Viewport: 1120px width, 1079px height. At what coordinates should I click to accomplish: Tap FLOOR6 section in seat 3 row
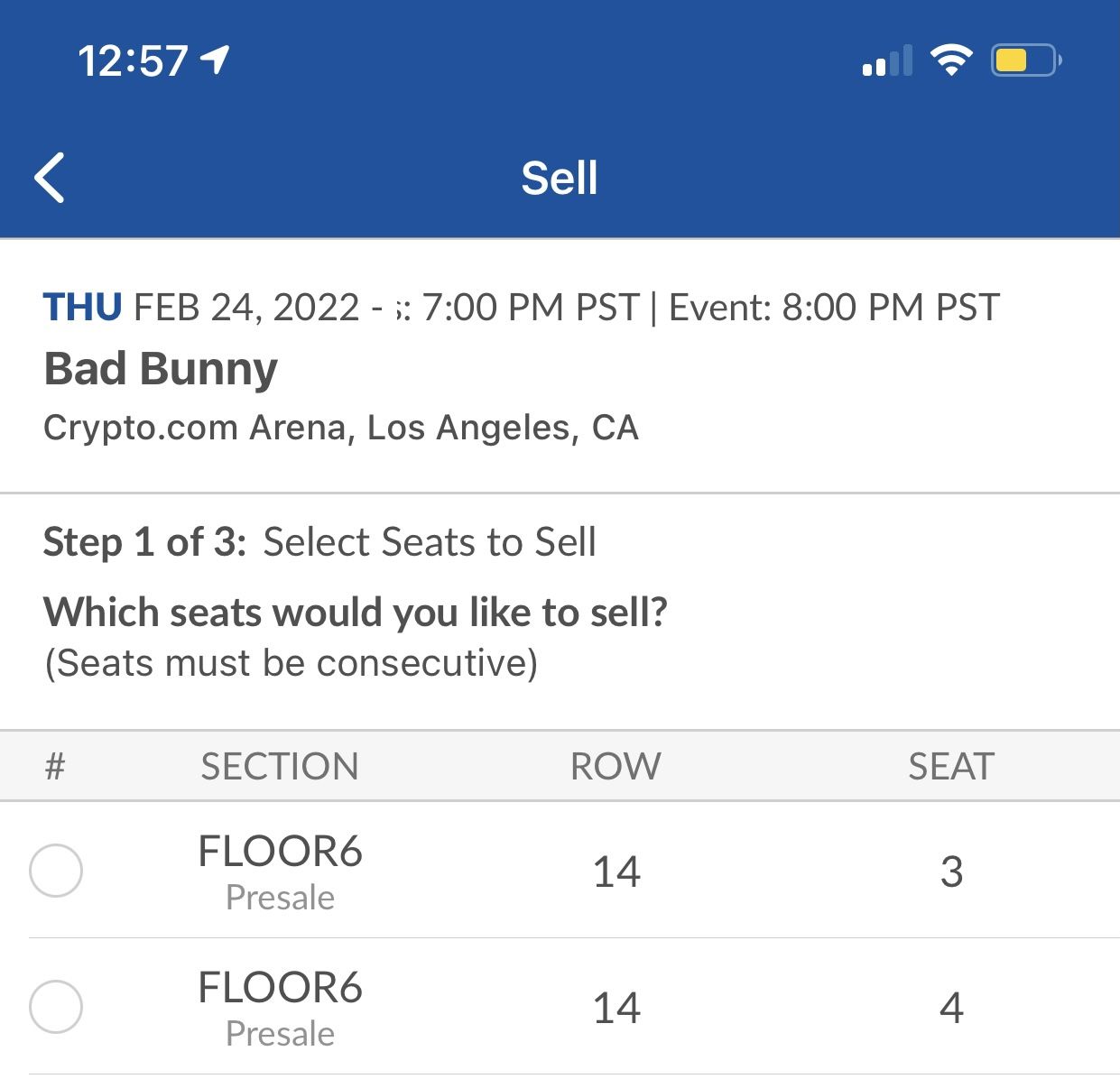[x=280, y=853]
